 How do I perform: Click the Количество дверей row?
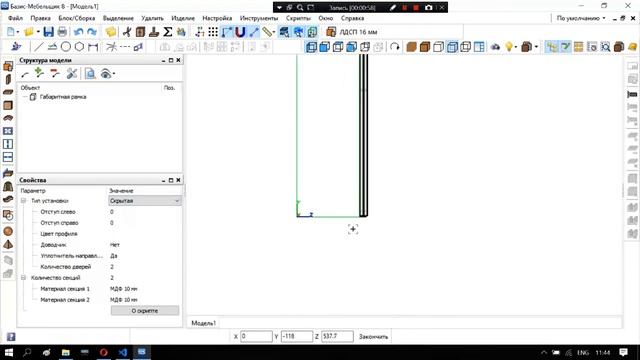point(100,267)
